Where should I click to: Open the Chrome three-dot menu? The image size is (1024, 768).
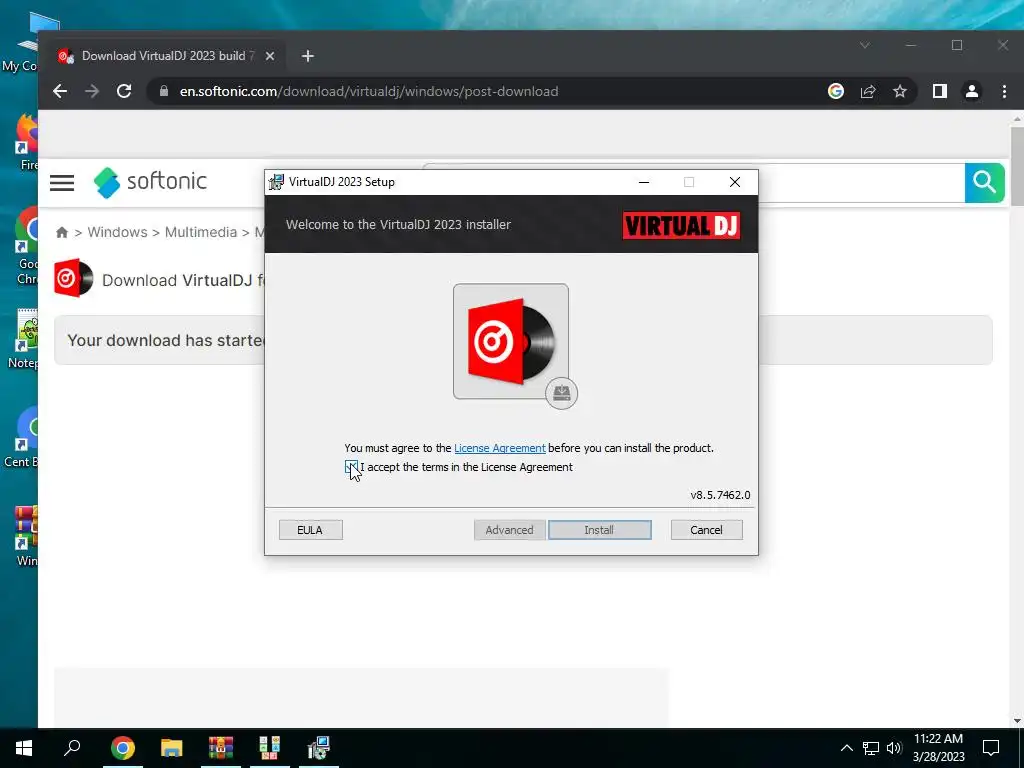(x=1004, y=91)
